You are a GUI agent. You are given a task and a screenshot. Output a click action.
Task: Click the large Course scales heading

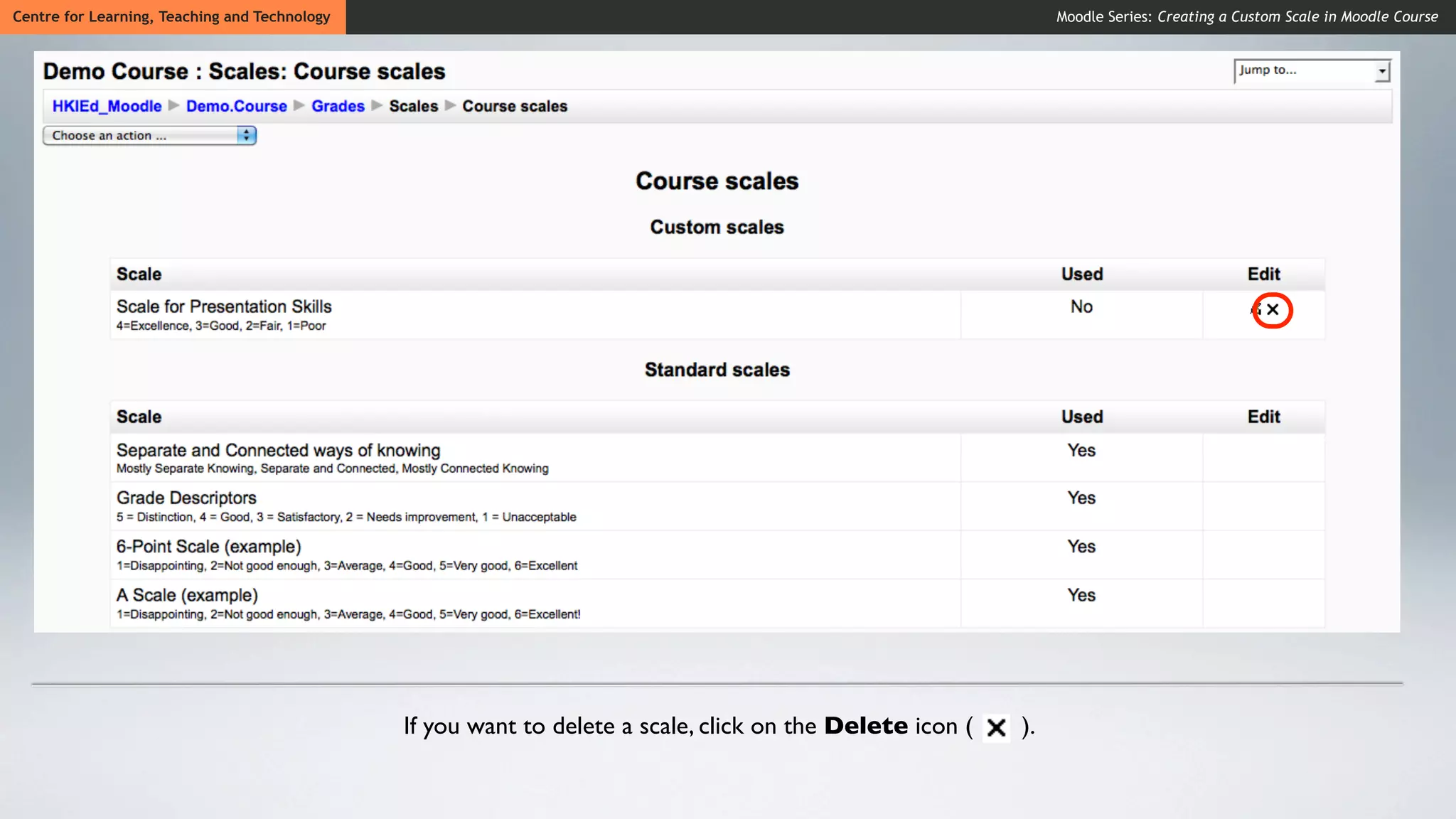717,181
